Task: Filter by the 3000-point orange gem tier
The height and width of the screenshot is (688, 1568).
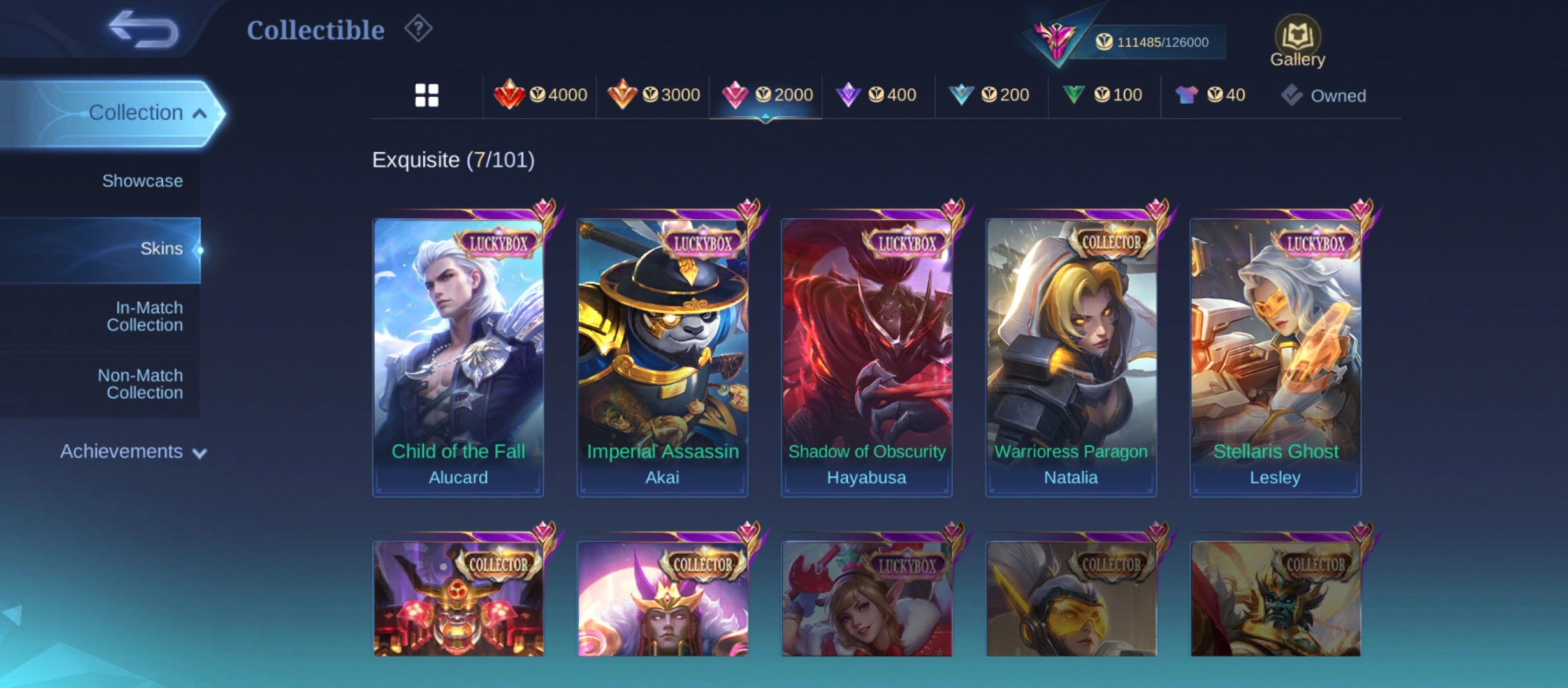Action: coord(653,95)
